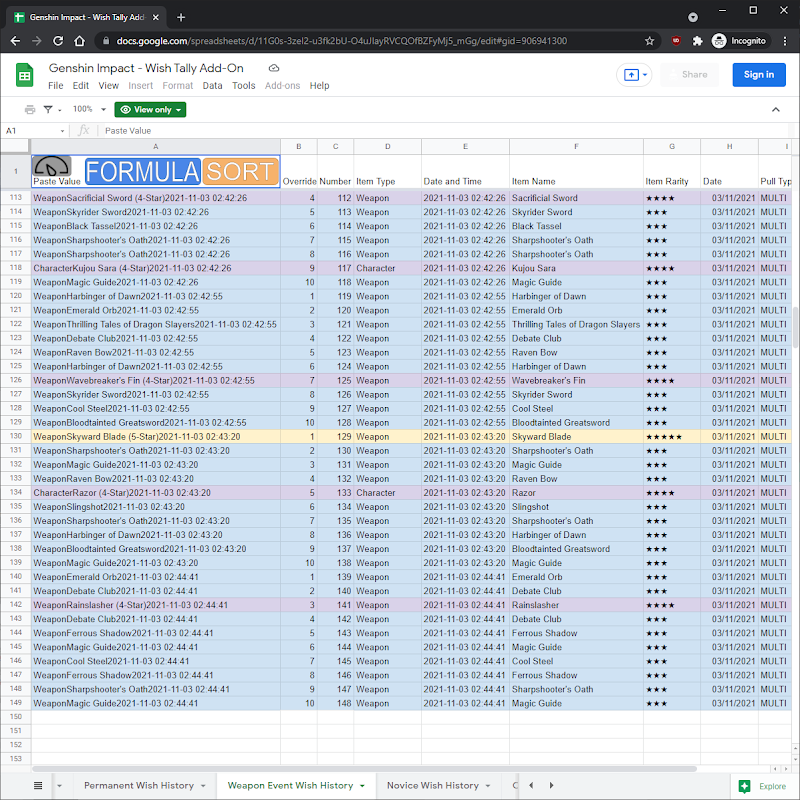Screen dimensions: 800x800
Task: Open Permanent Wish History tab menu arrow
Action: tap(203, 786)
